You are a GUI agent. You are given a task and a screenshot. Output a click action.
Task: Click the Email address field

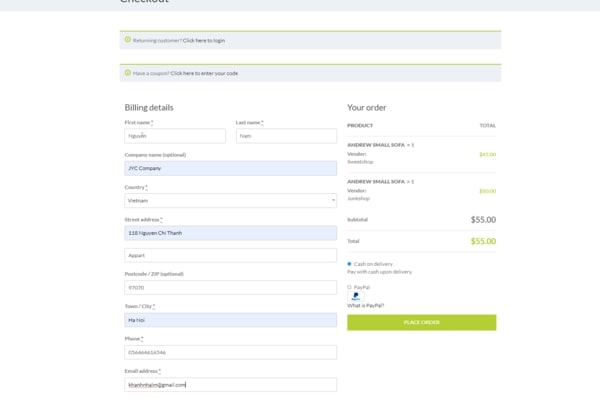230,384
